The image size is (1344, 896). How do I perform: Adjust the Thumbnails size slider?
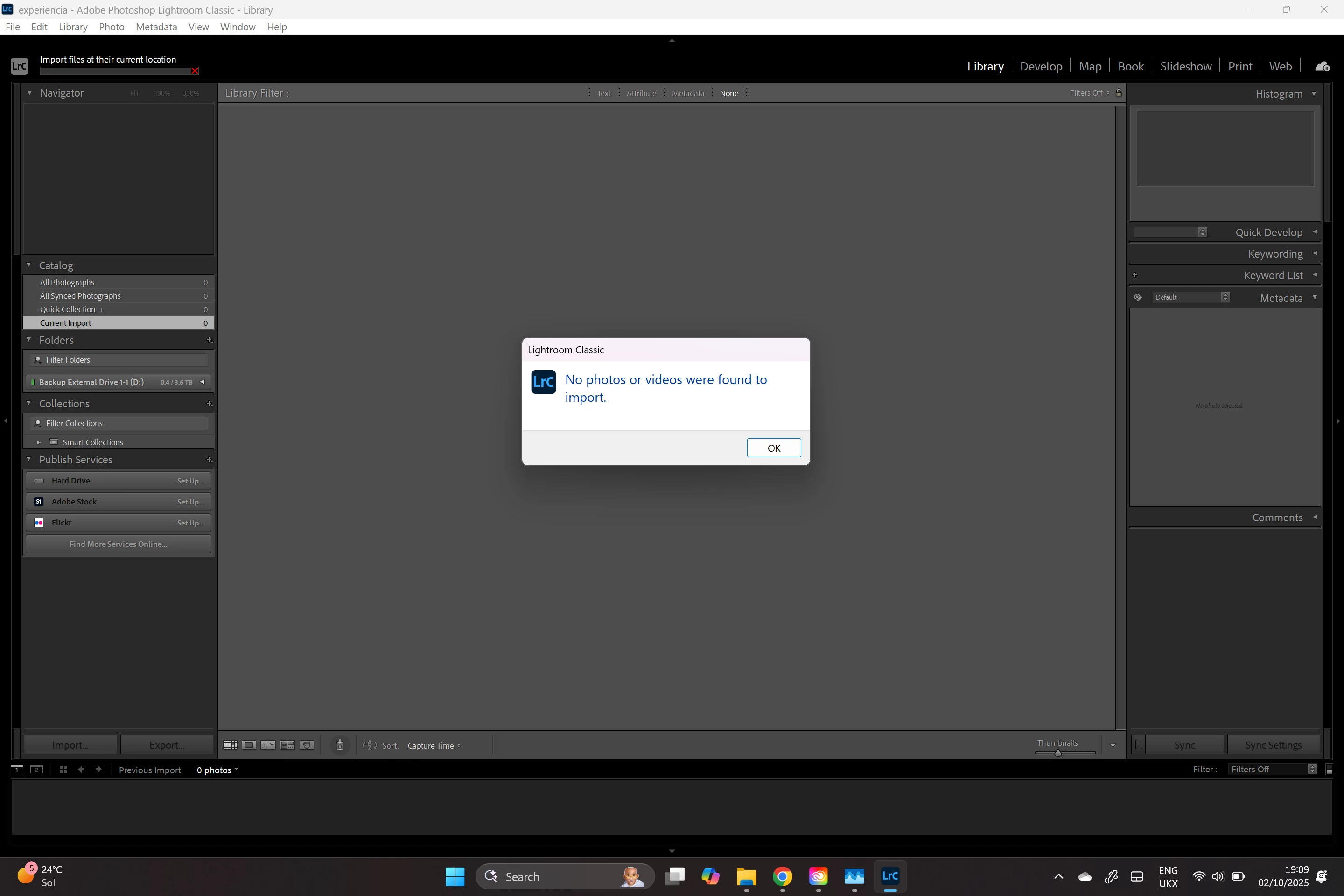tap(1058, 753)
